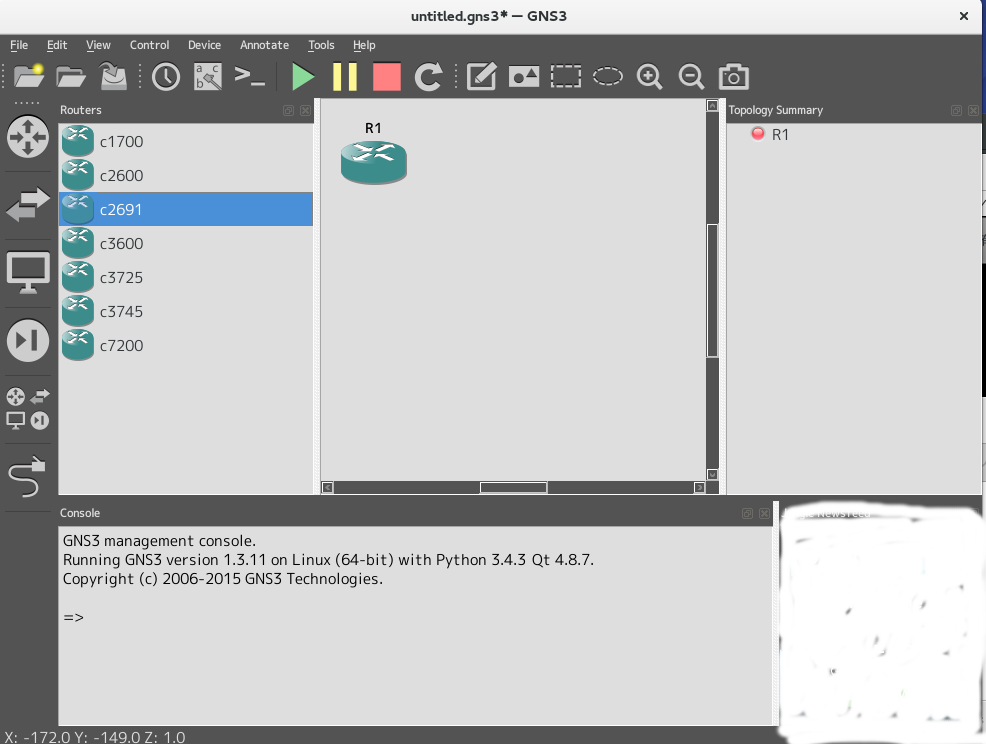The image size is (986, 744).
Task: Select c3745 router in list
Action: pos(186,311)
